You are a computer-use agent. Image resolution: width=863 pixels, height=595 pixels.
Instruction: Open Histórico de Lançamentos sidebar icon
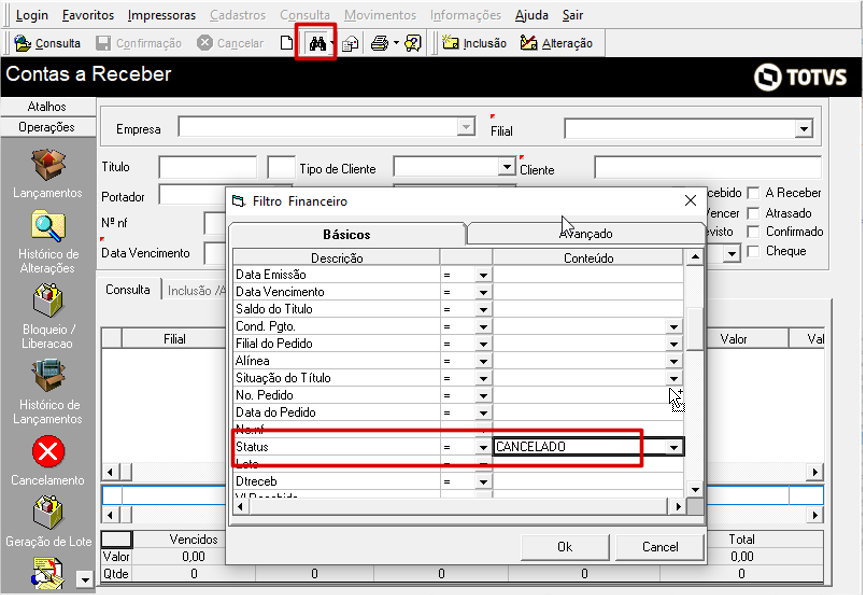48,376
